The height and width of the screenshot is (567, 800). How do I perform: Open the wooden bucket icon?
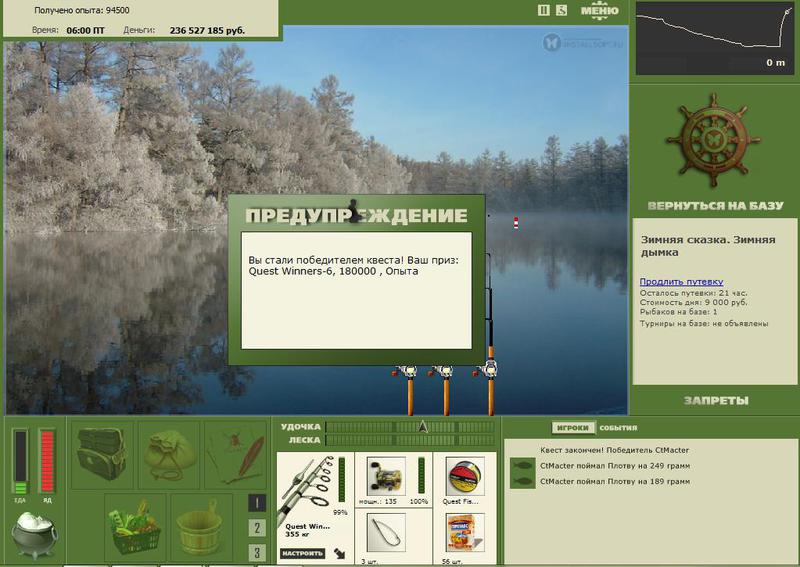(201, 526)
